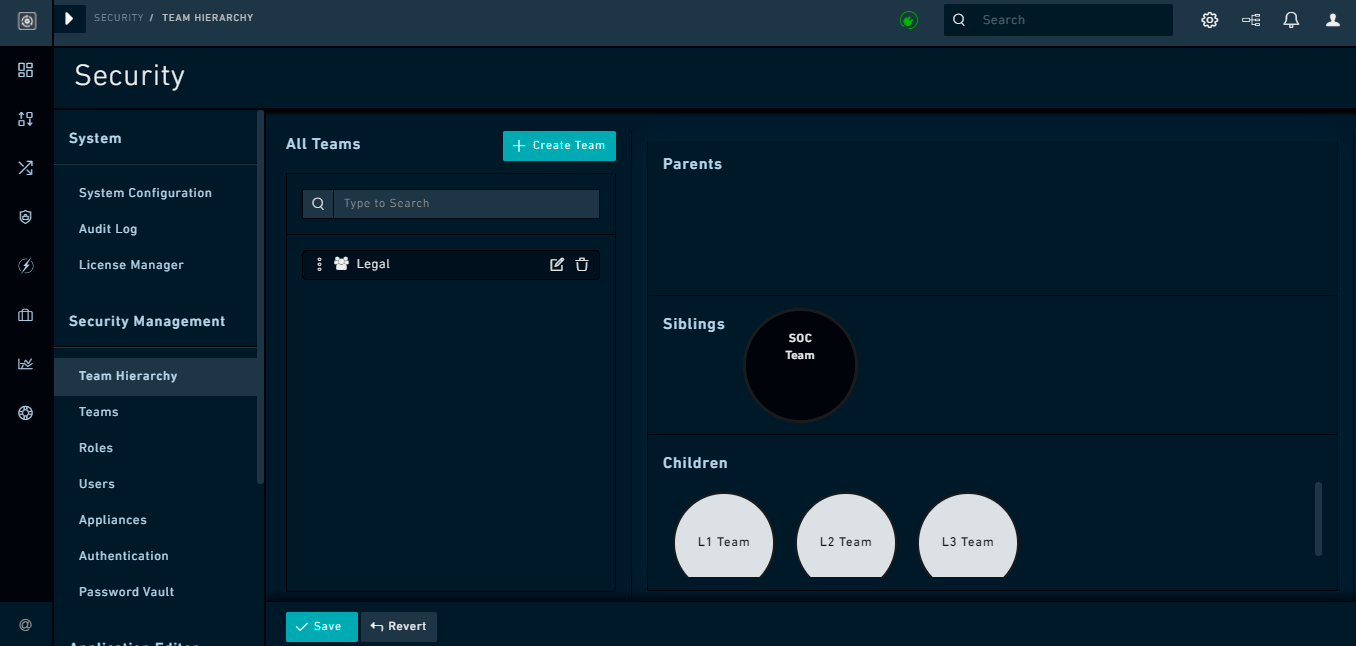
Task: Click the Children section heading
Action: click(x=695, y=463)
